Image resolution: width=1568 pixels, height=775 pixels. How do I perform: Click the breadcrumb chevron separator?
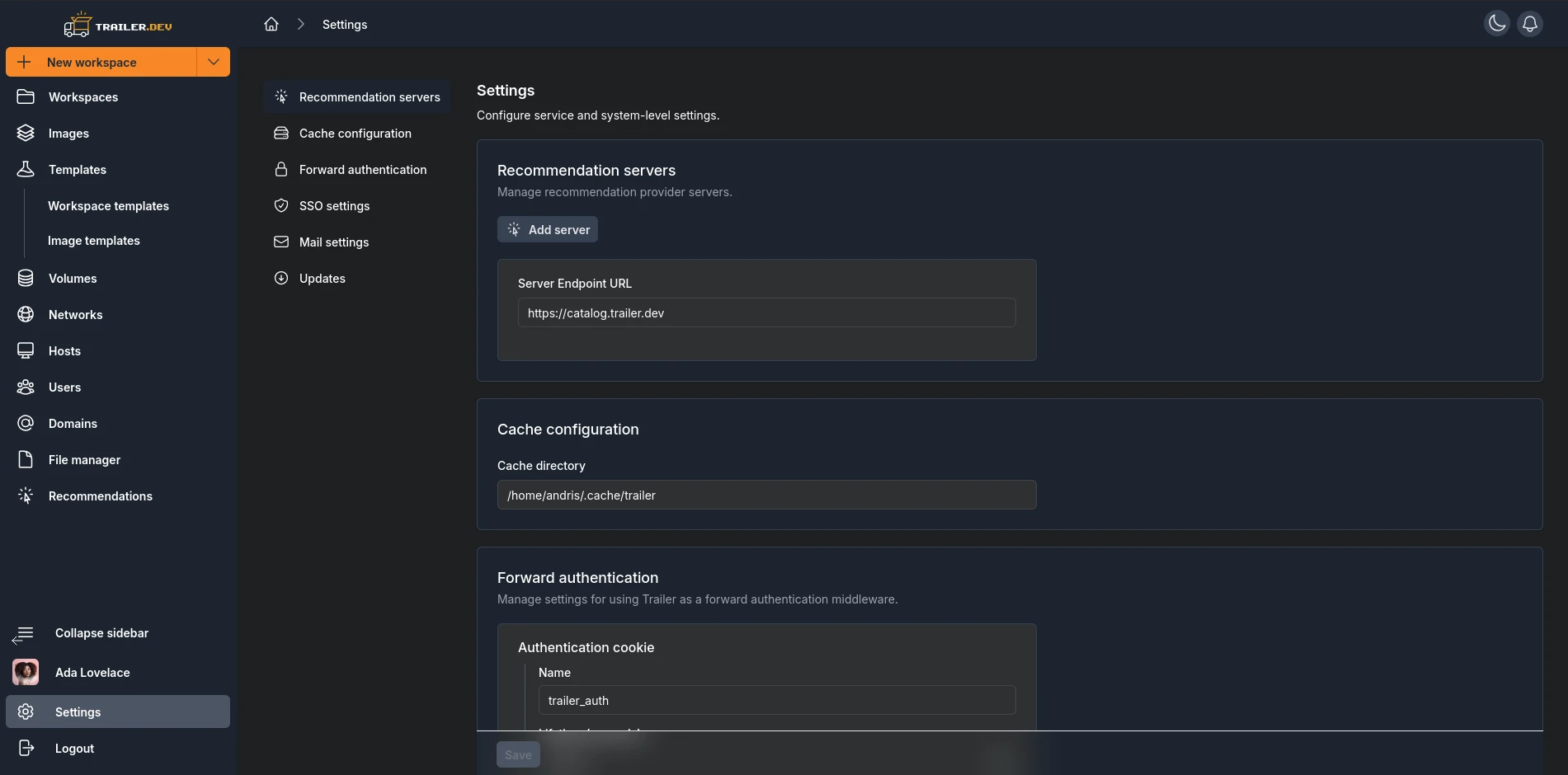coord(301,24)
